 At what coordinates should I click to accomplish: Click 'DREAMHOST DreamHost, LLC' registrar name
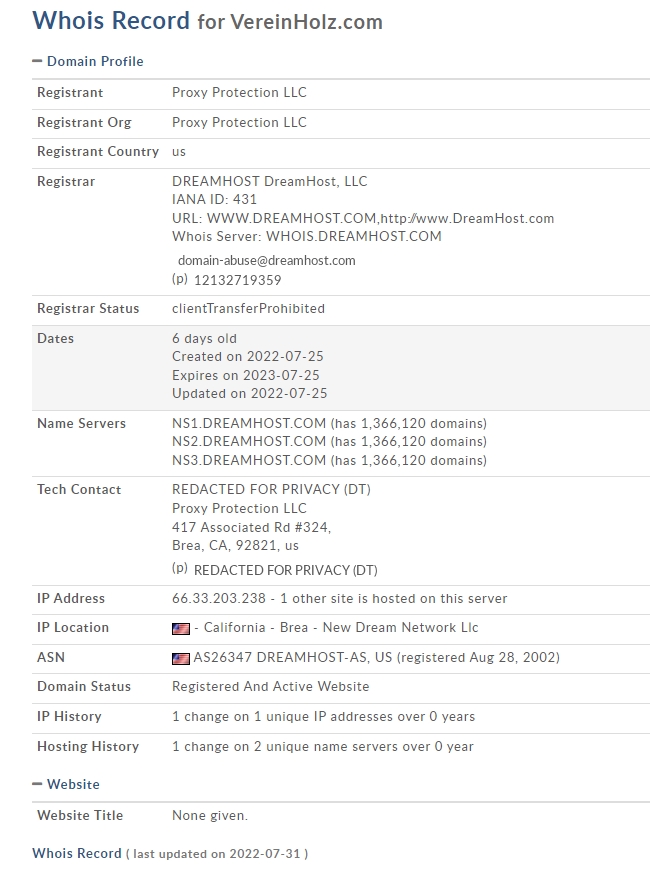click(269, 181)
